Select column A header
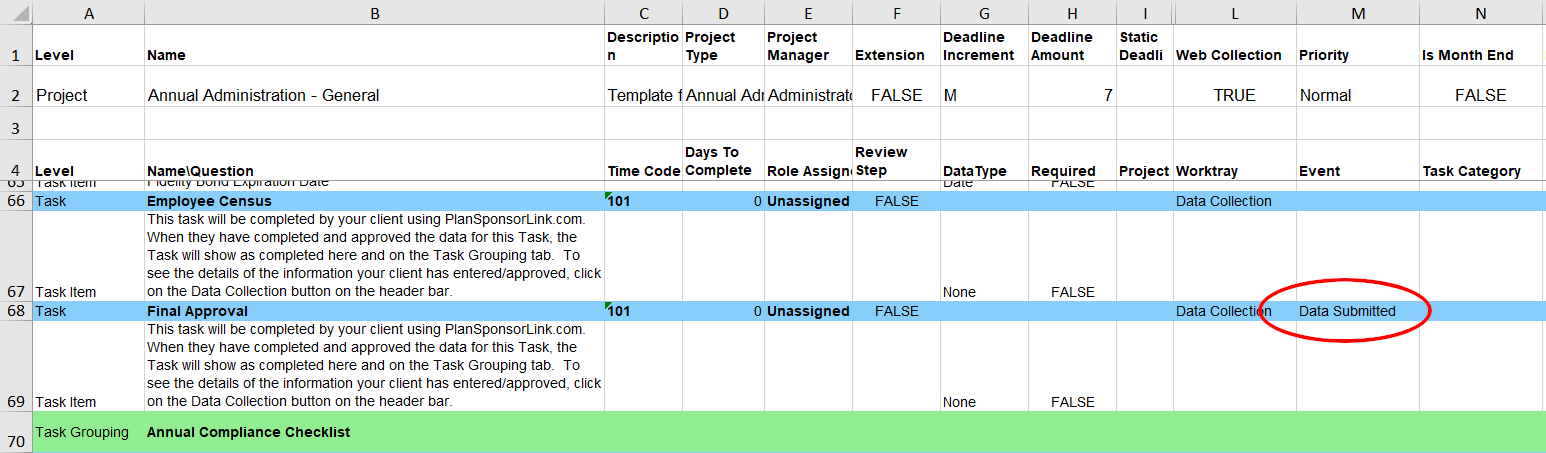This screenshot has height=453, width=1546. tap(89, 12)
